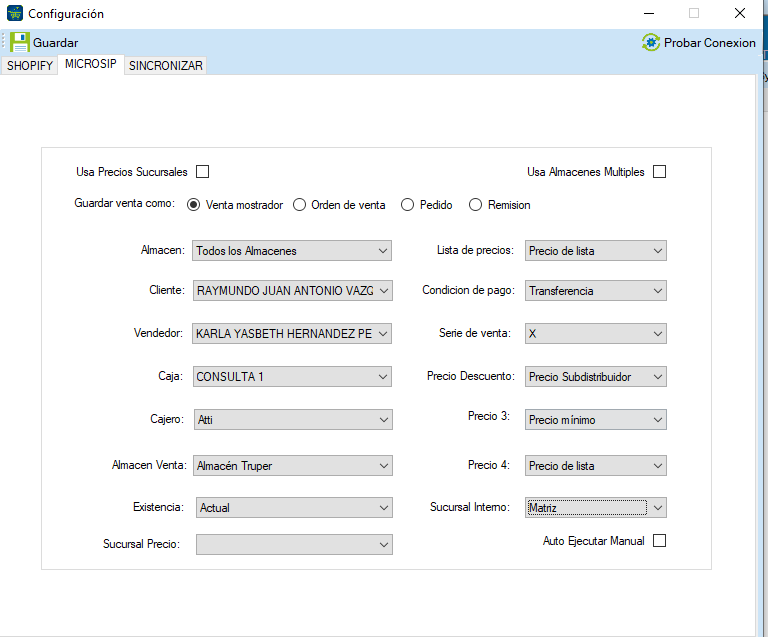768x637 pixels.
Task: Click the "Sucursal Interno:" label
Action: point(470,507)
